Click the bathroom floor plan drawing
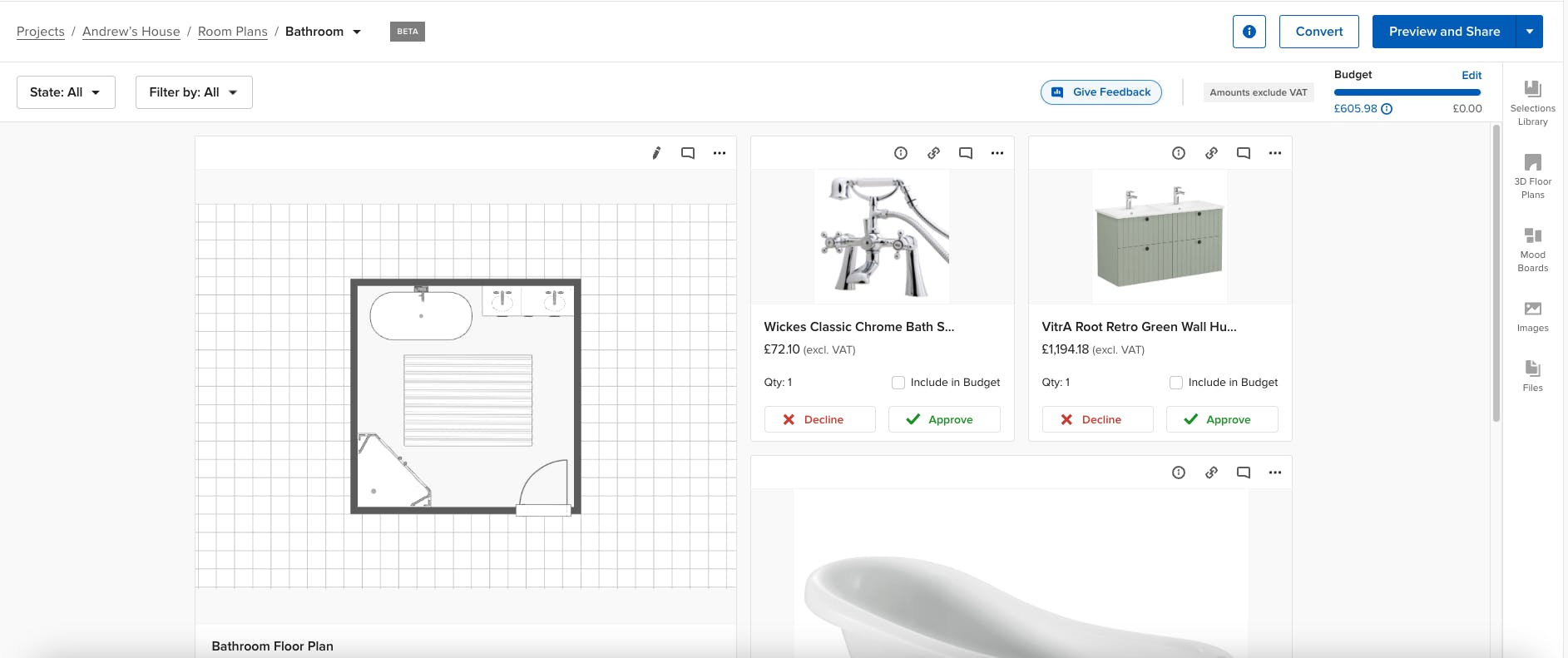The width and height of the screenshot is (1568, 658). 466,396
